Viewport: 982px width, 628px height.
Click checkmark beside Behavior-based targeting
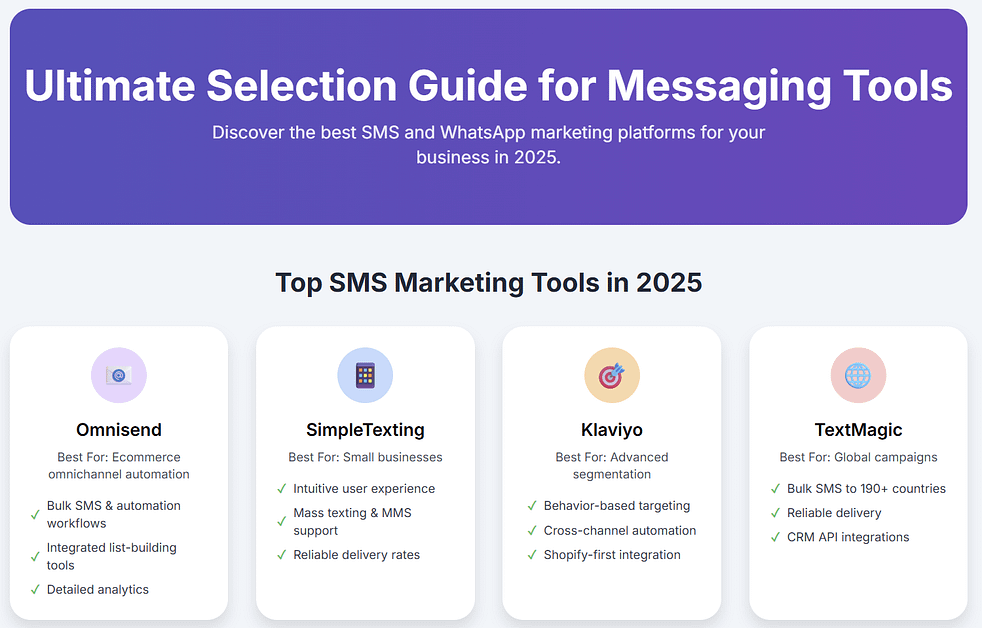(532, 506)
